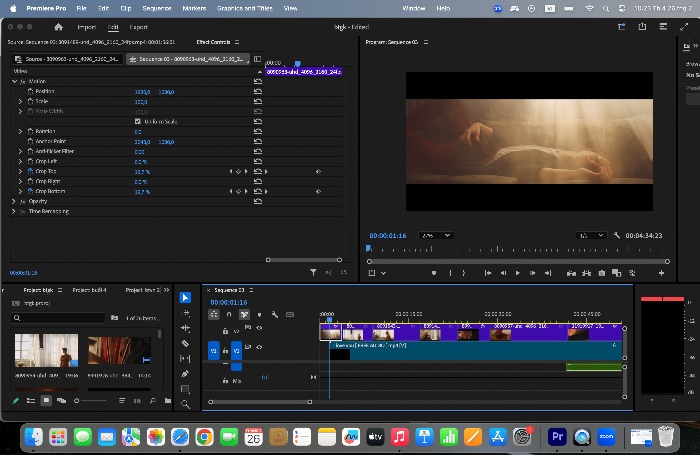
Task: Toggle the V1 track eye output
Action: point(259,347)
